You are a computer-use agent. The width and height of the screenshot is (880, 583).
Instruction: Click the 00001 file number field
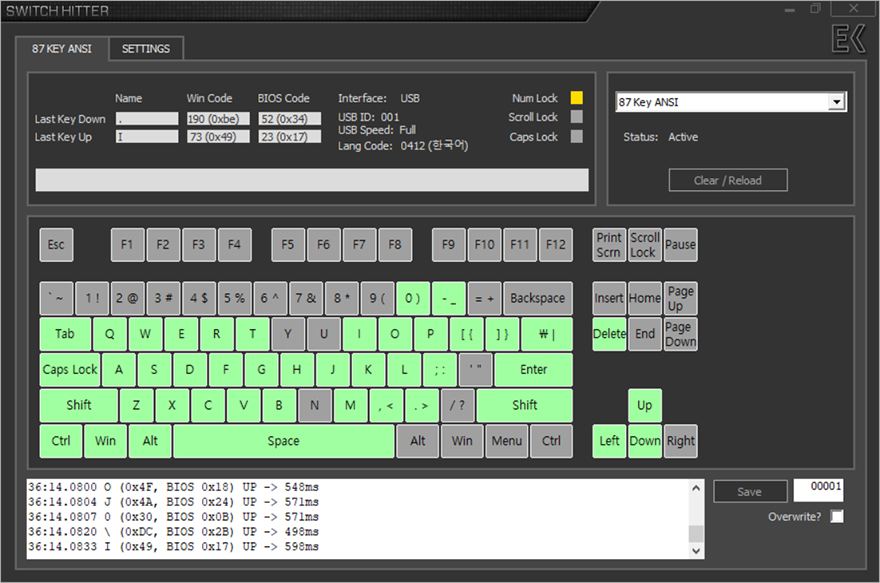point(818,490)
